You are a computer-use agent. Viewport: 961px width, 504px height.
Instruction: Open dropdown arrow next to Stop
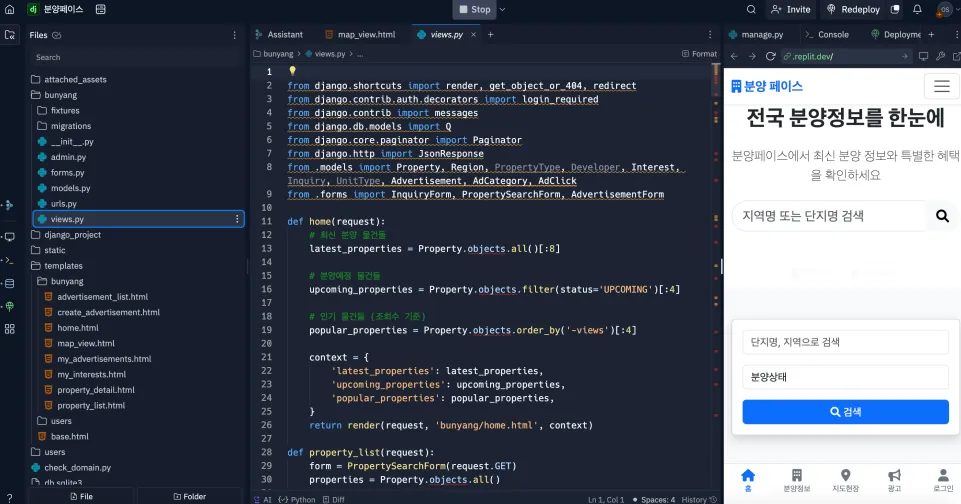(x=503, y=9)
